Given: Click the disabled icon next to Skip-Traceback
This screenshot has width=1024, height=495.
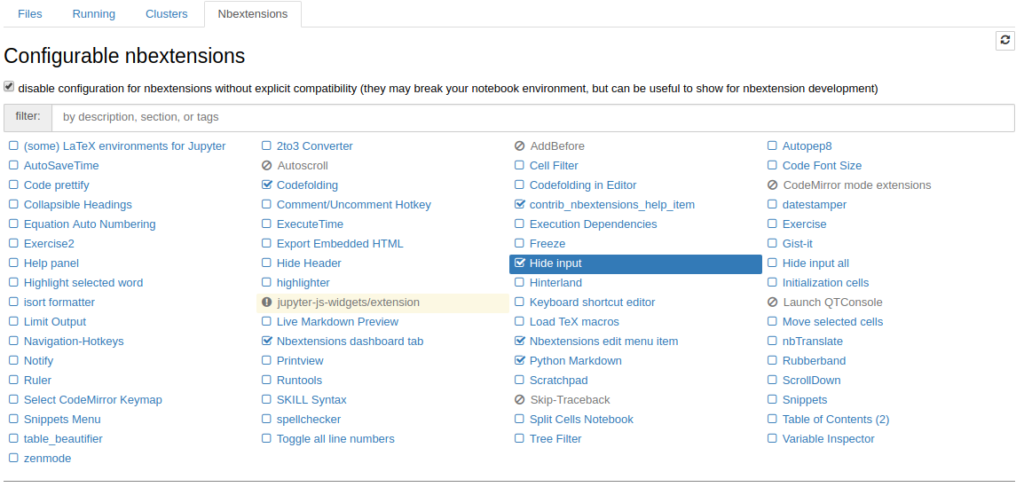Looking at the screenshot, I should 519,400.
